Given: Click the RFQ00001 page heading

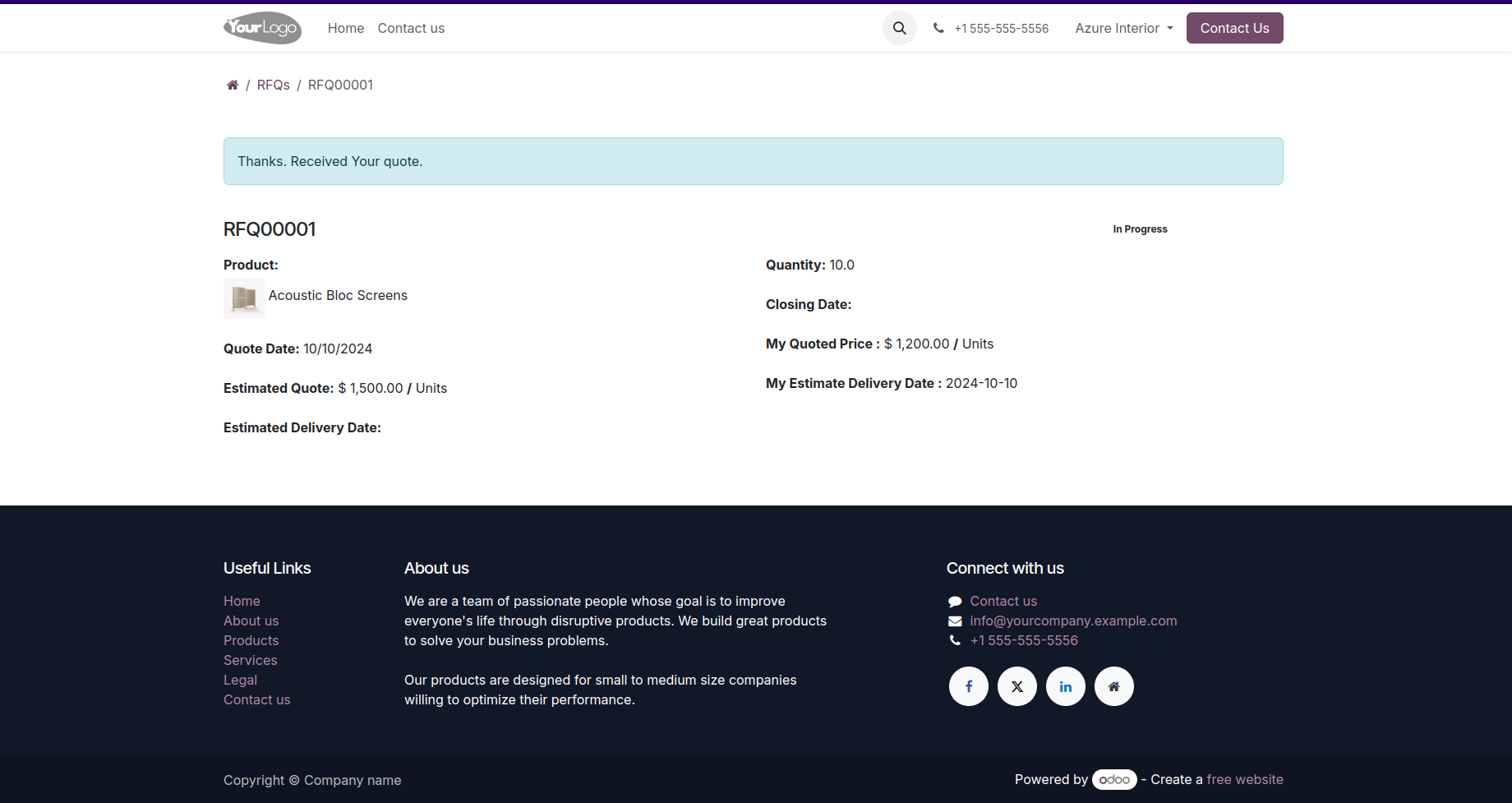Looking at the screenshot, I should coord(270,229).
